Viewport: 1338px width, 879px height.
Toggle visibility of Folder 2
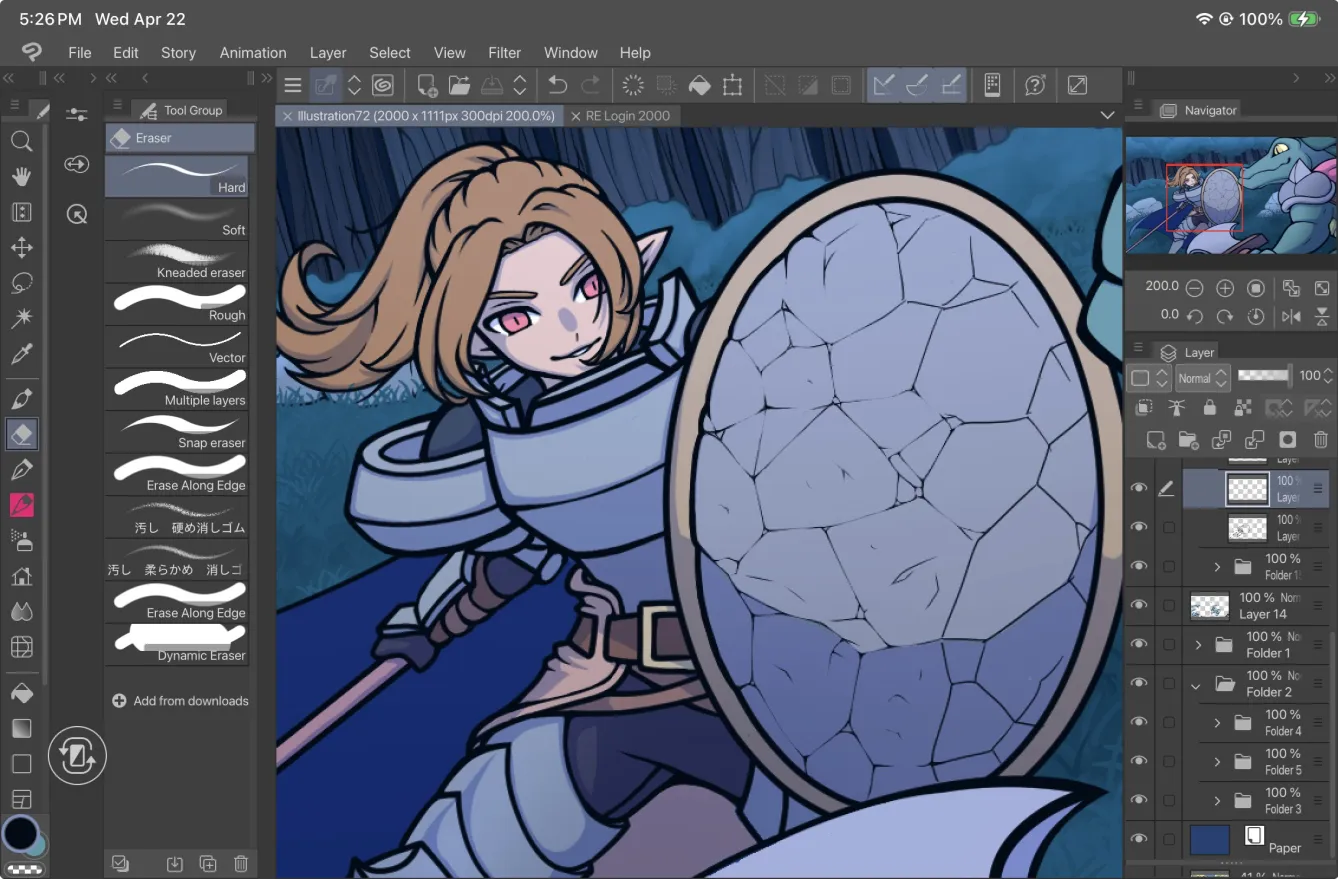point(1138,683)
